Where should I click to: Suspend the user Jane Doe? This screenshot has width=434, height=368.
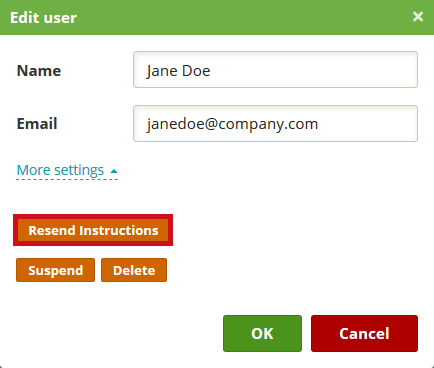click(x=55, y=270)
